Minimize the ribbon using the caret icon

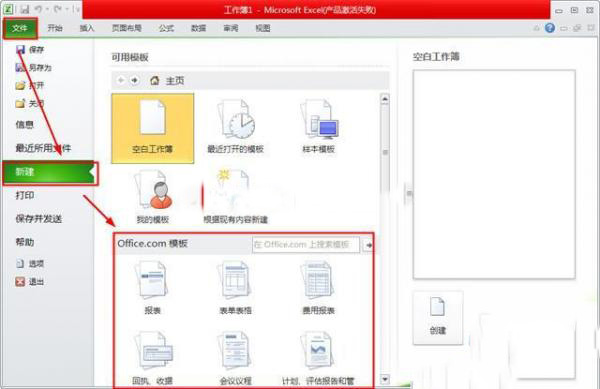(x=536, y=28)
